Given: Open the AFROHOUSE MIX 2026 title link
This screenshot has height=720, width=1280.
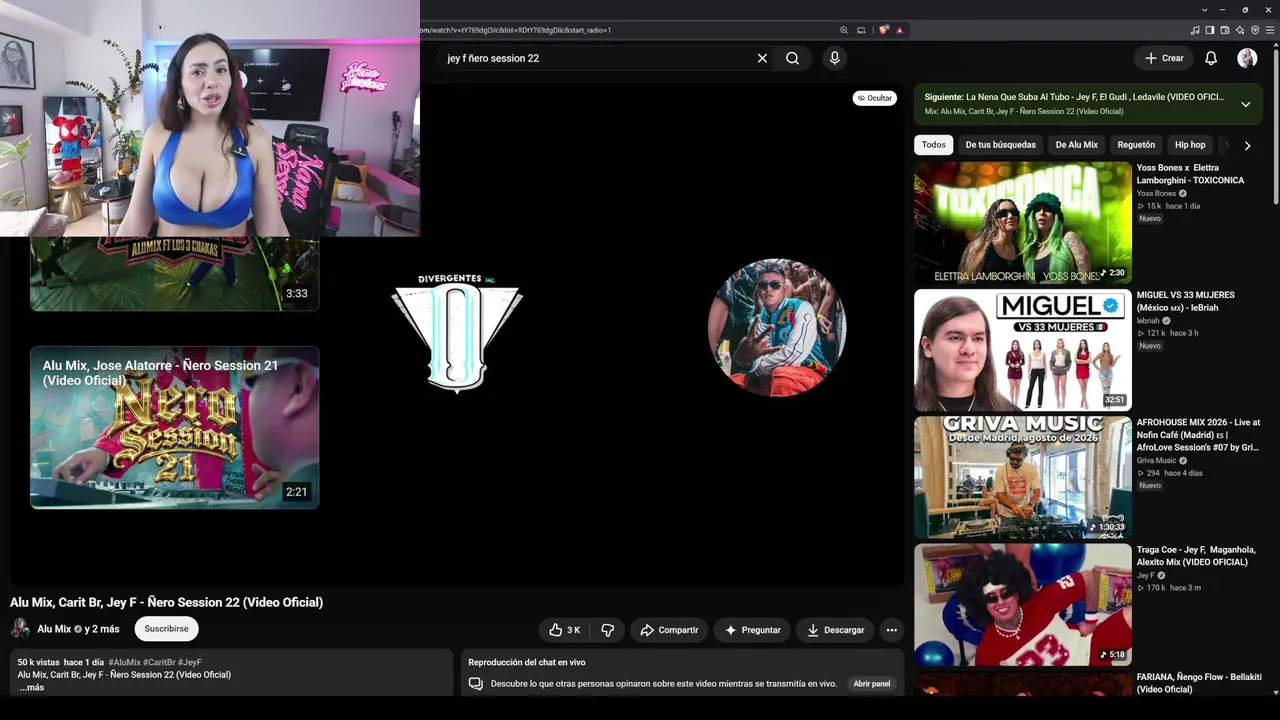Looking at the screenshot, I should 1198,435.
